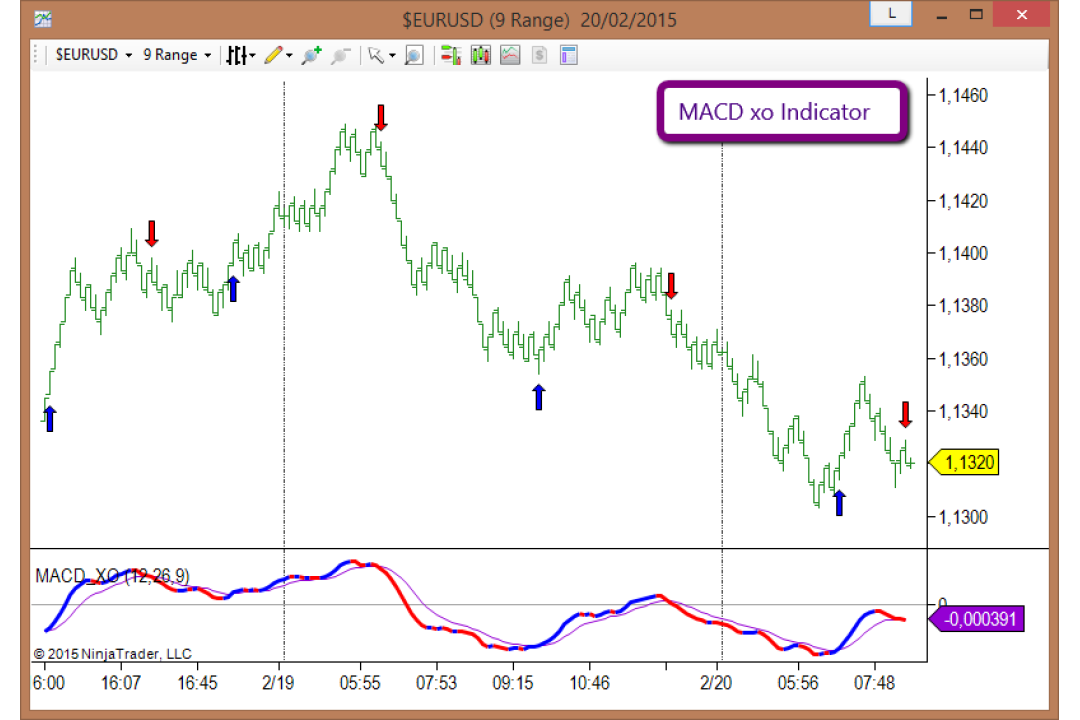
Task: Click the 1,1460 price axis label
Action: click(963, 95)
